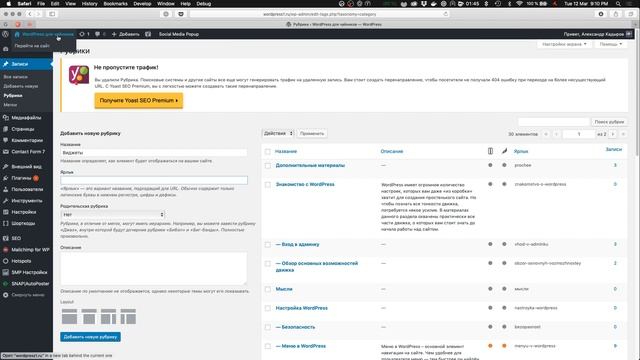Expand the Помощь help panel
This screenshot has height=360, width=640.
[611, 44]
